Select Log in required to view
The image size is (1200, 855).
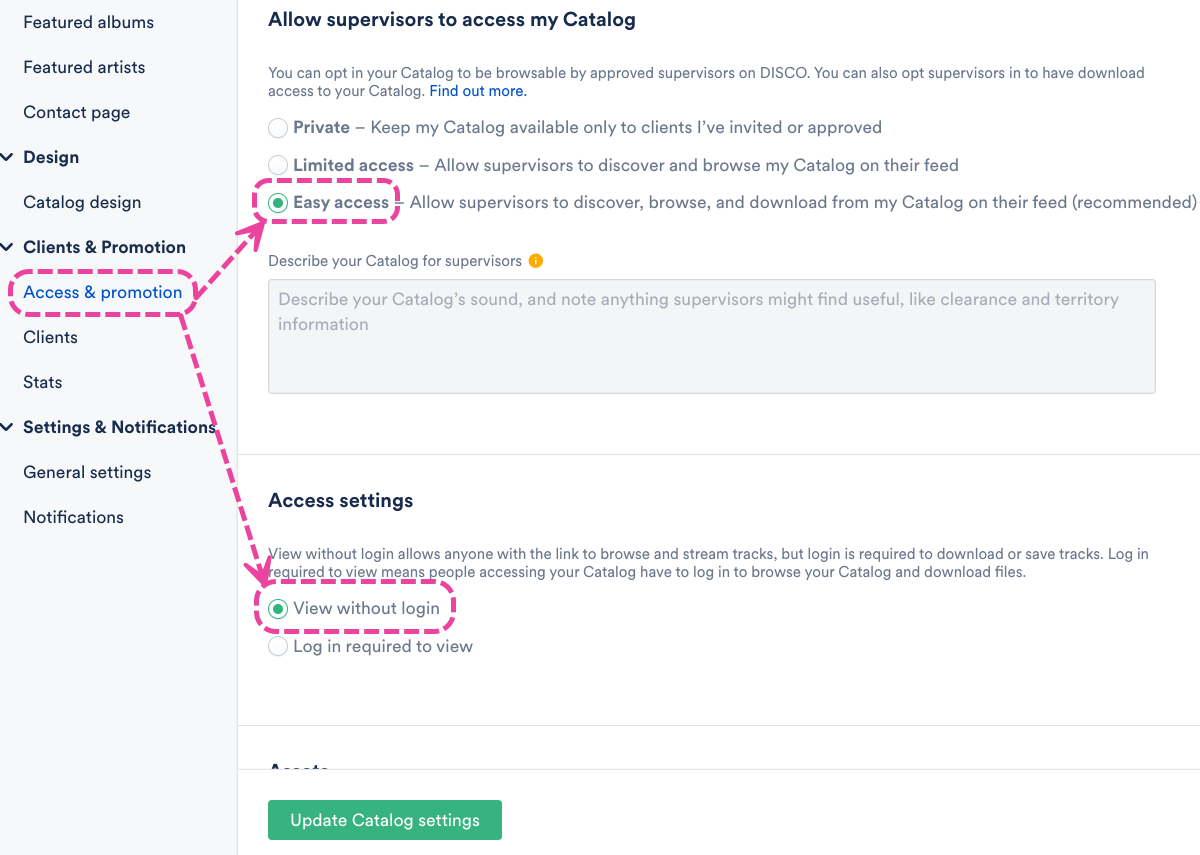tap(278, 647)
